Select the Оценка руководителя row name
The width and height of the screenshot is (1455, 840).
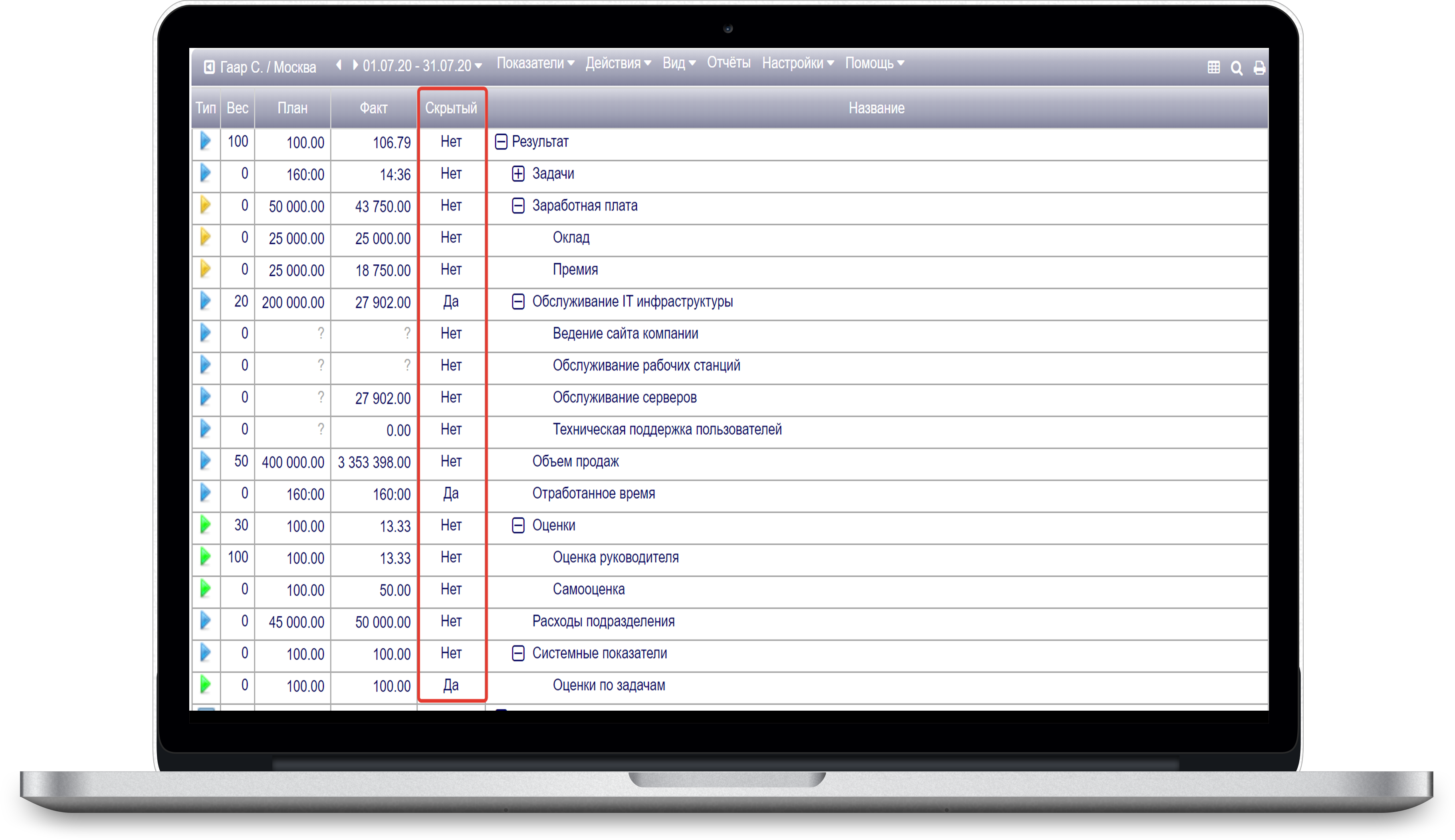[616, 557]
